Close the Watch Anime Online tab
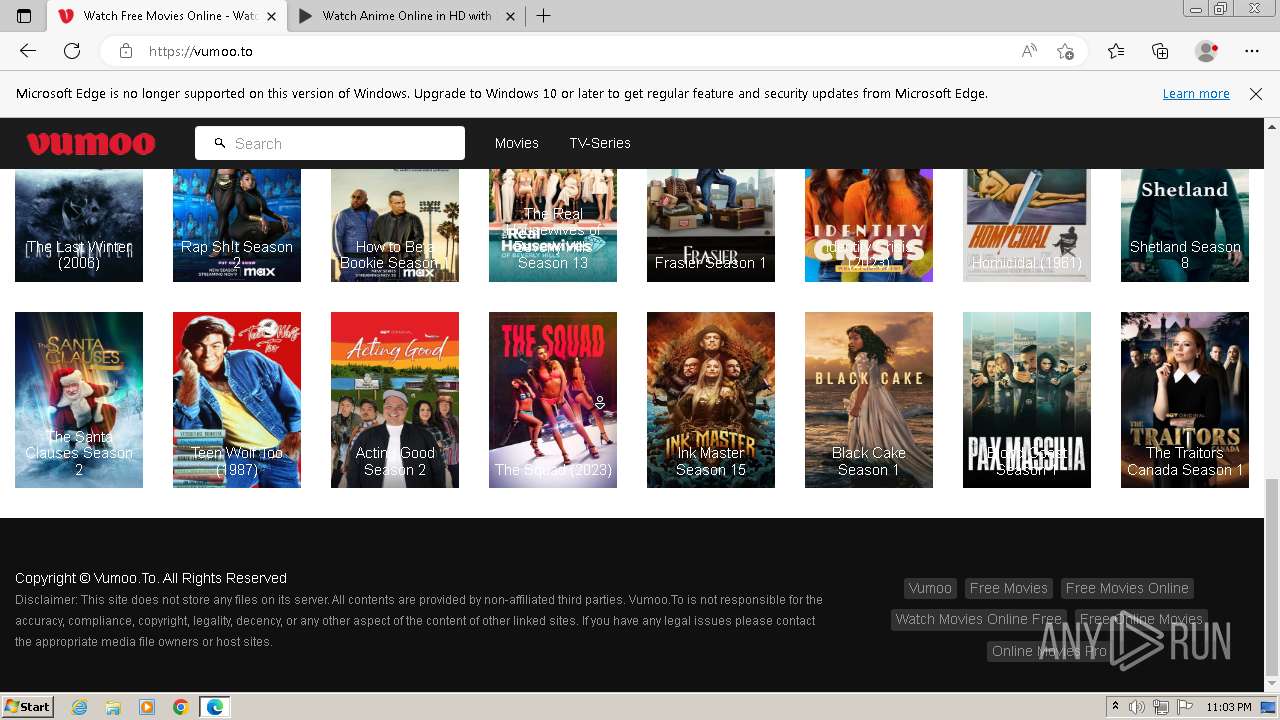1280x720 pixels. click(510, 16)
